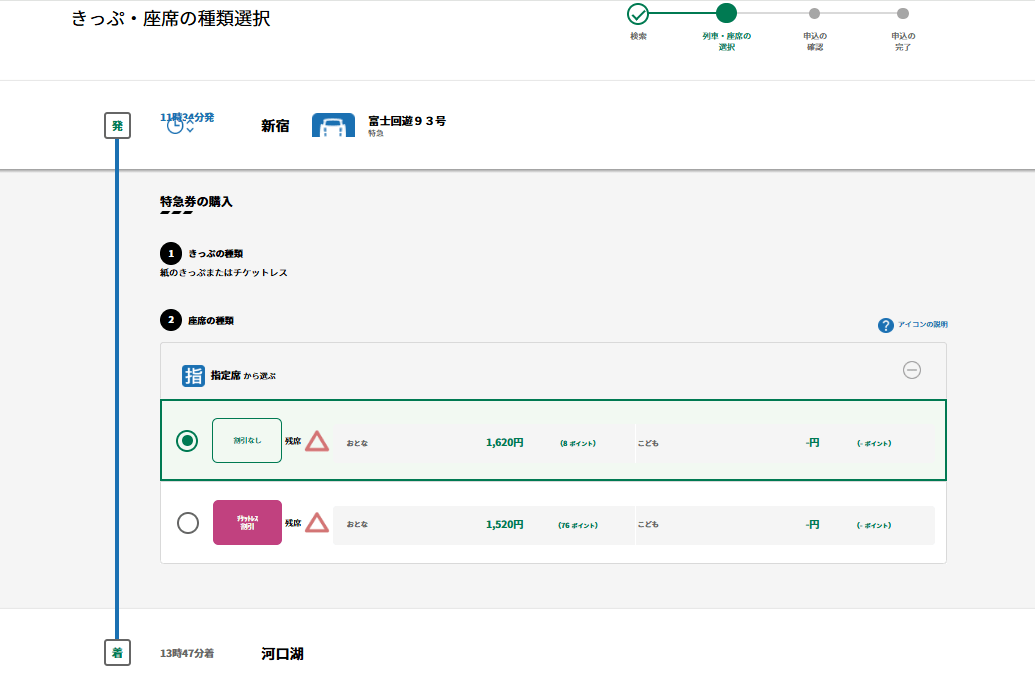Screen dimensions: 1035x697
Task: Click the 列車・座席の選択 progress step
Action: coord(726,14)
